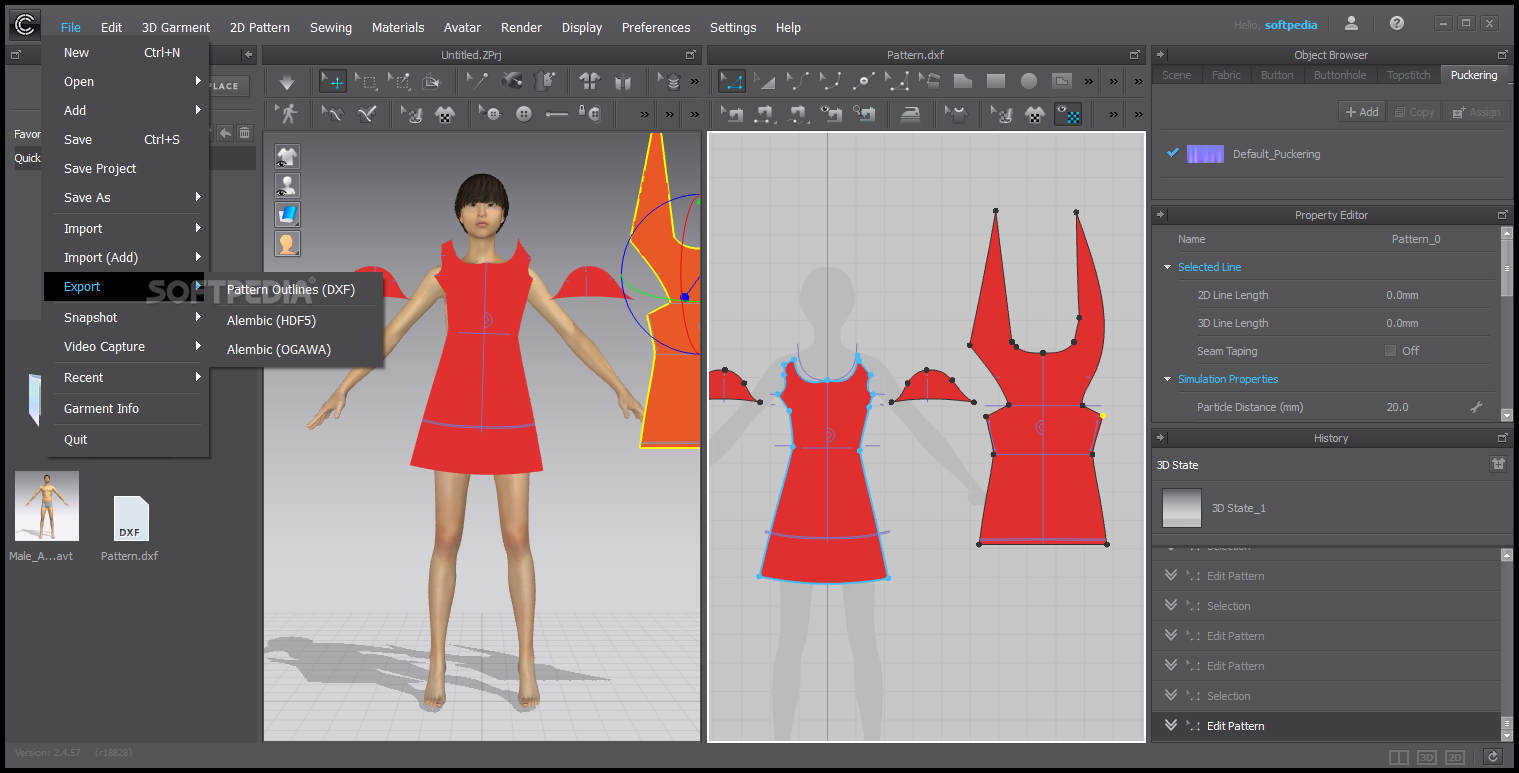Viewport: 1519px width, 773px height.
Task: Open the Recent files submenu
Action: click(x=125, y=377)
